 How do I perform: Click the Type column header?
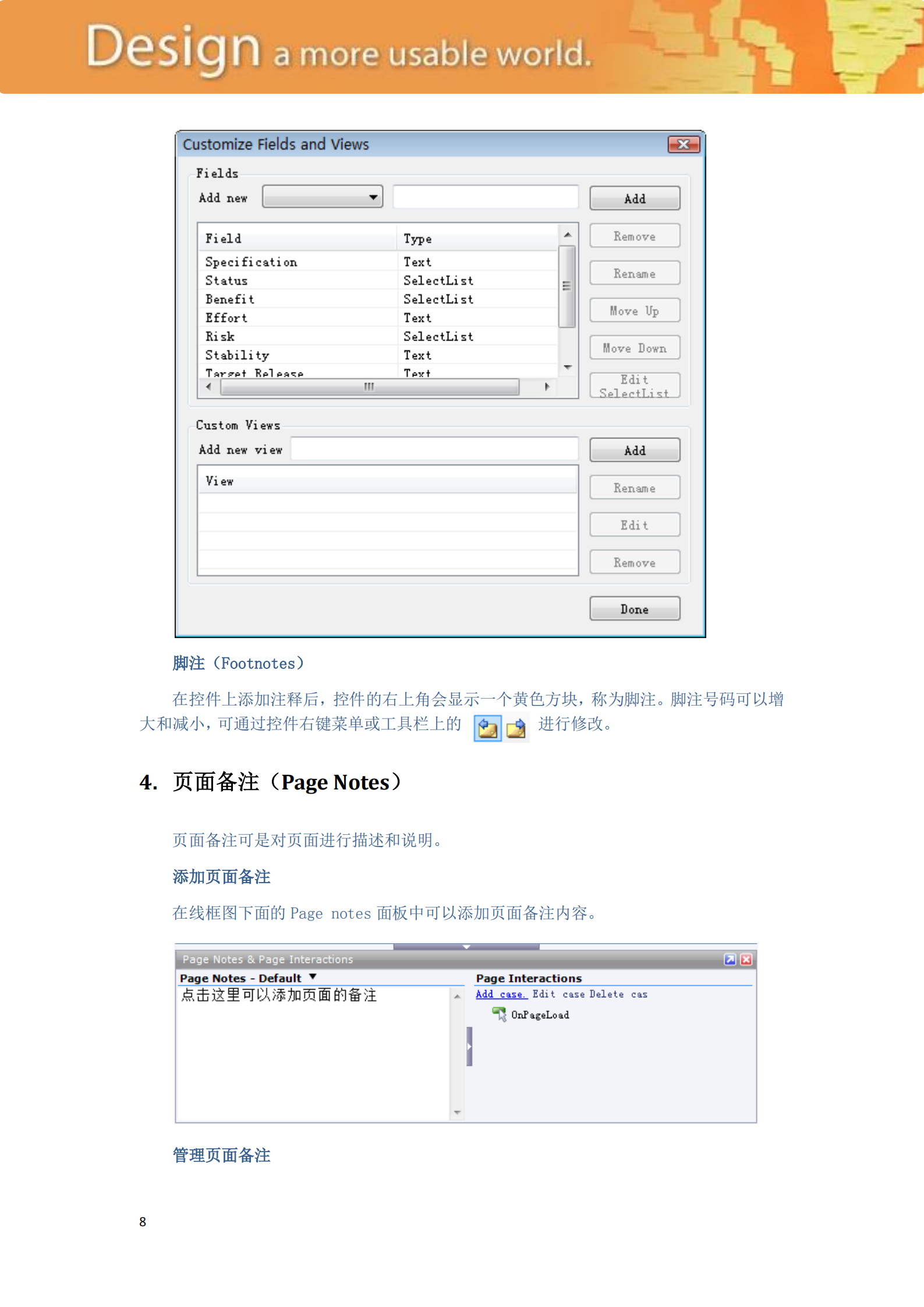pos(477,238)
